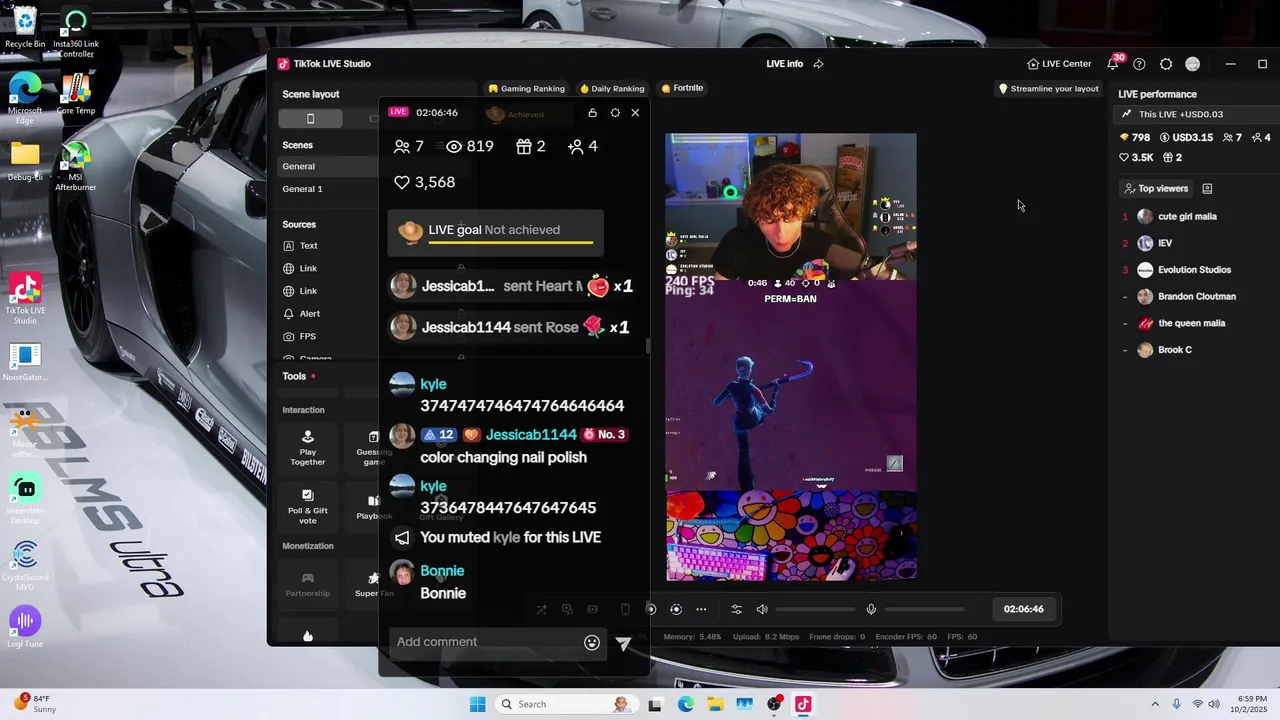The height and width of the screenshot is (720, 1280).
Task: Open Recycle Bin desktop icon
Action: point(25,27)
